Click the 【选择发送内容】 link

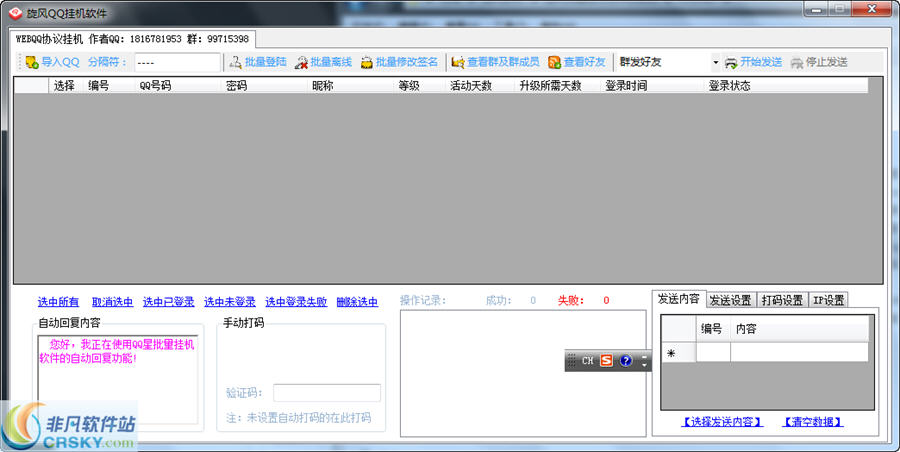coord(721,422)
